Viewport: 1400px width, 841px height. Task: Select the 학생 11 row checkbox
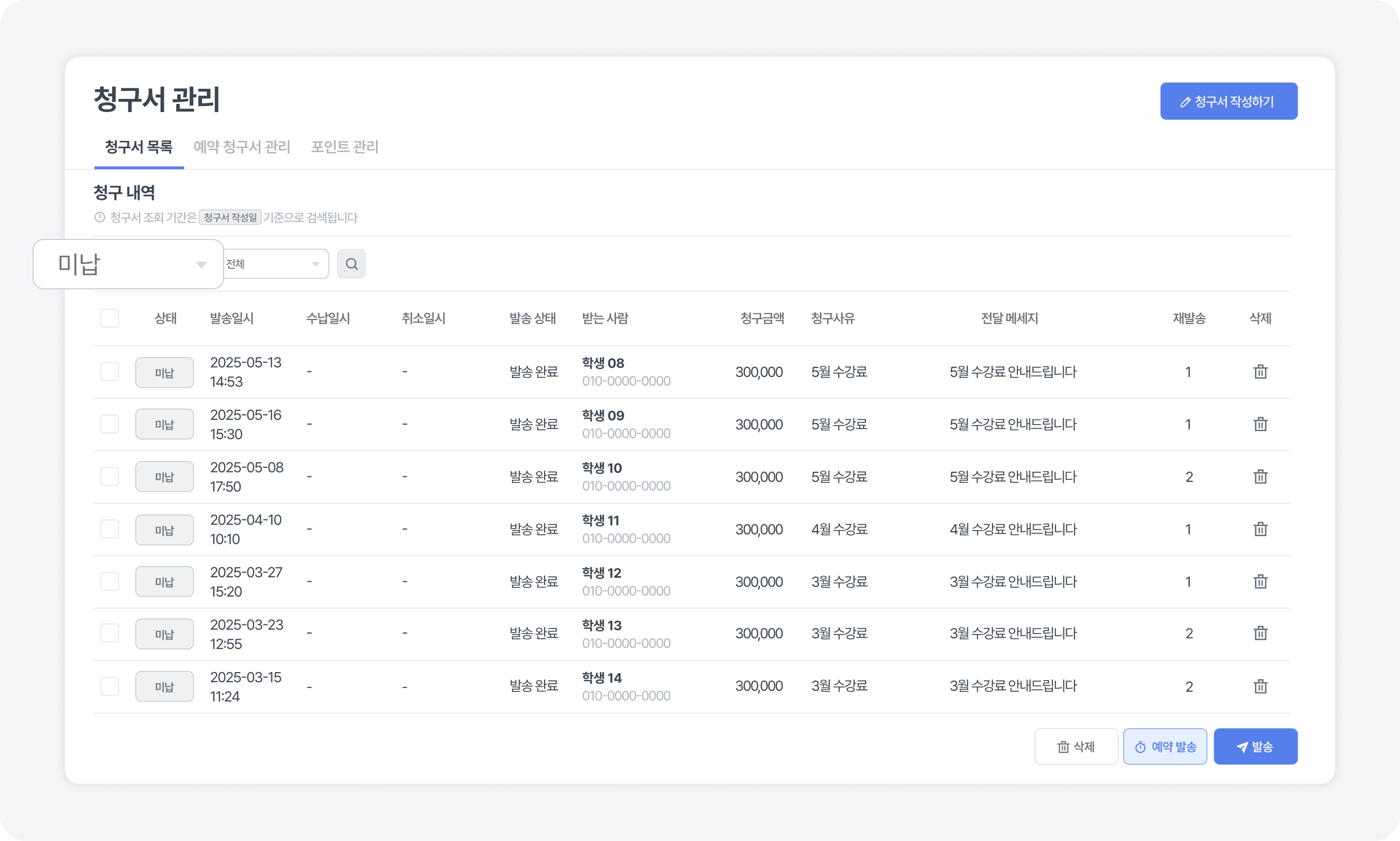coord(110,529)
